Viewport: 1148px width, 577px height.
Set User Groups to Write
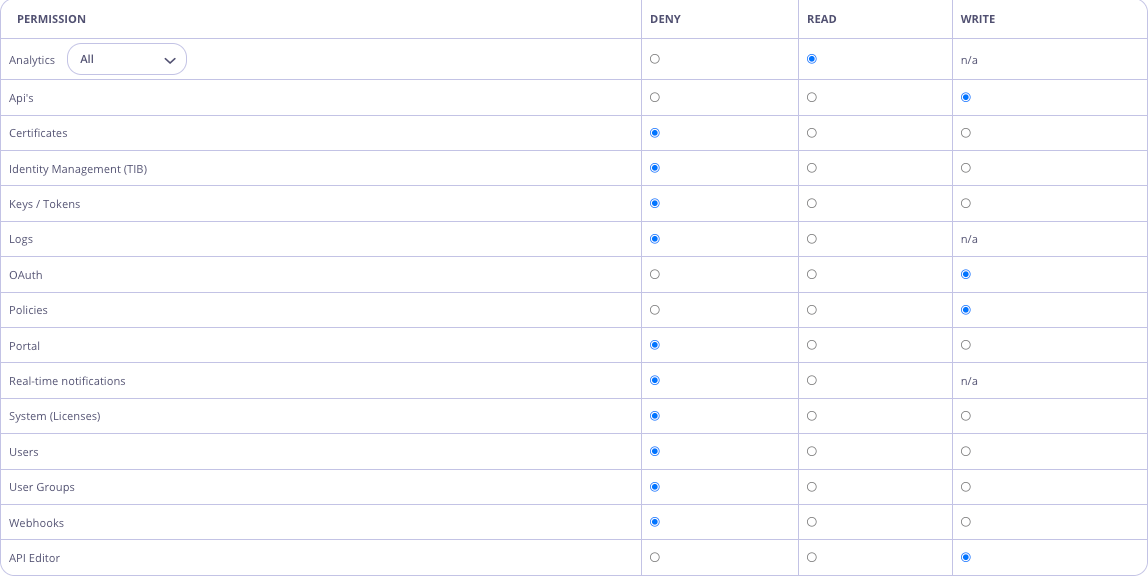pyautogui.click(x=966, y=486)
